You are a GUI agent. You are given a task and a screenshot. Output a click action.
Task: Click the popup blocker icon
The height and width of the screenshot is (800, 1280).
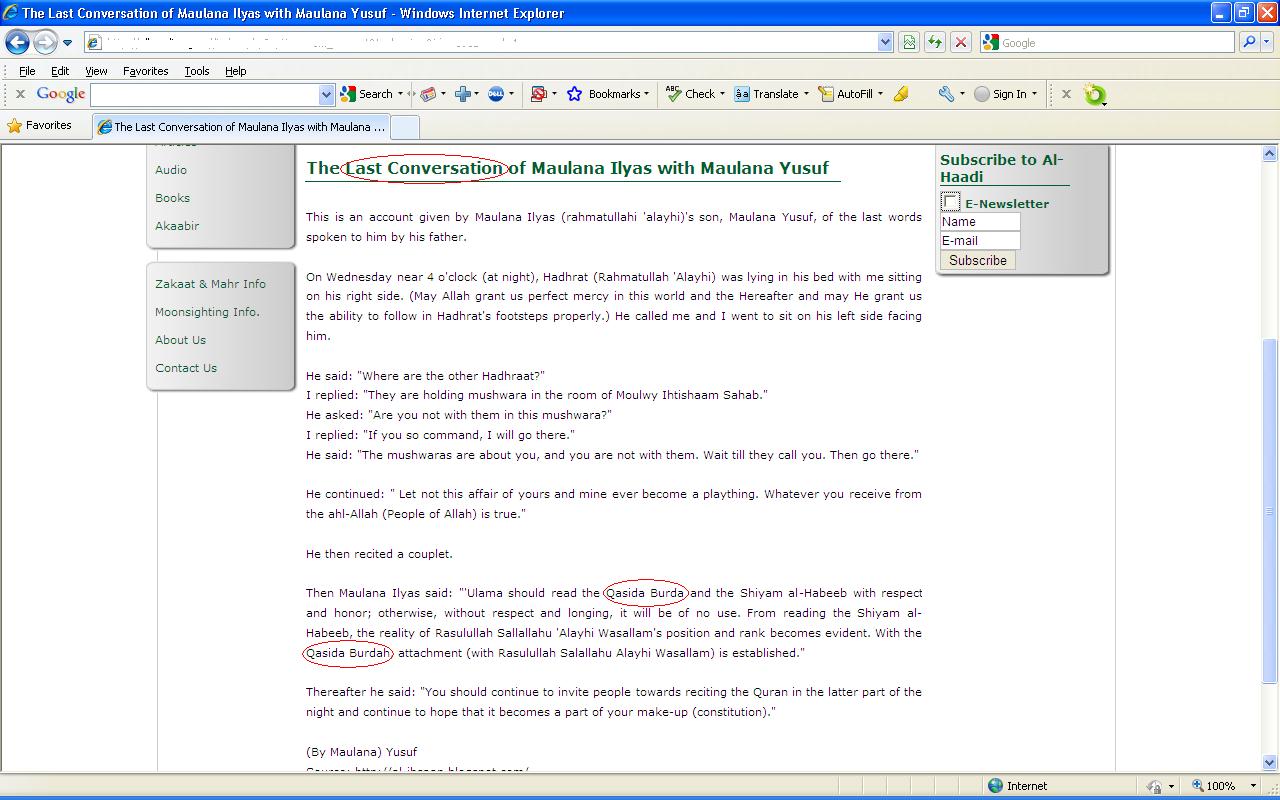click(538, 94)
